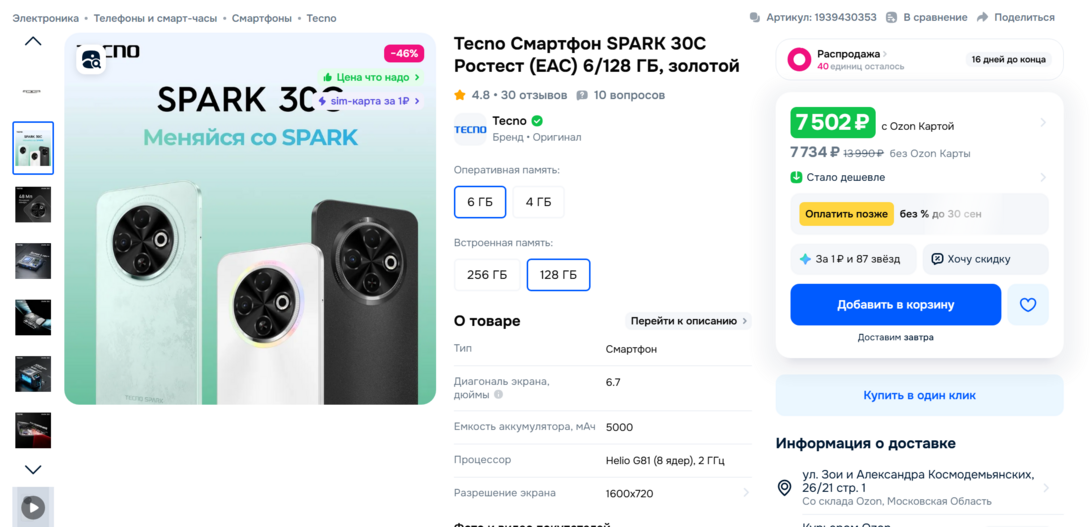Click the compare icon labeled В сравнение
The height and width of the screenshot is (527, 1090).
click(x=894, y=17)
